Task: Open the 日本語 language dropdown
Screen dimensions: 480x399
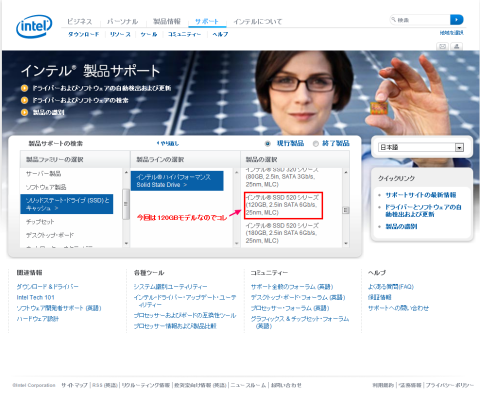Action: pos(421,147)
